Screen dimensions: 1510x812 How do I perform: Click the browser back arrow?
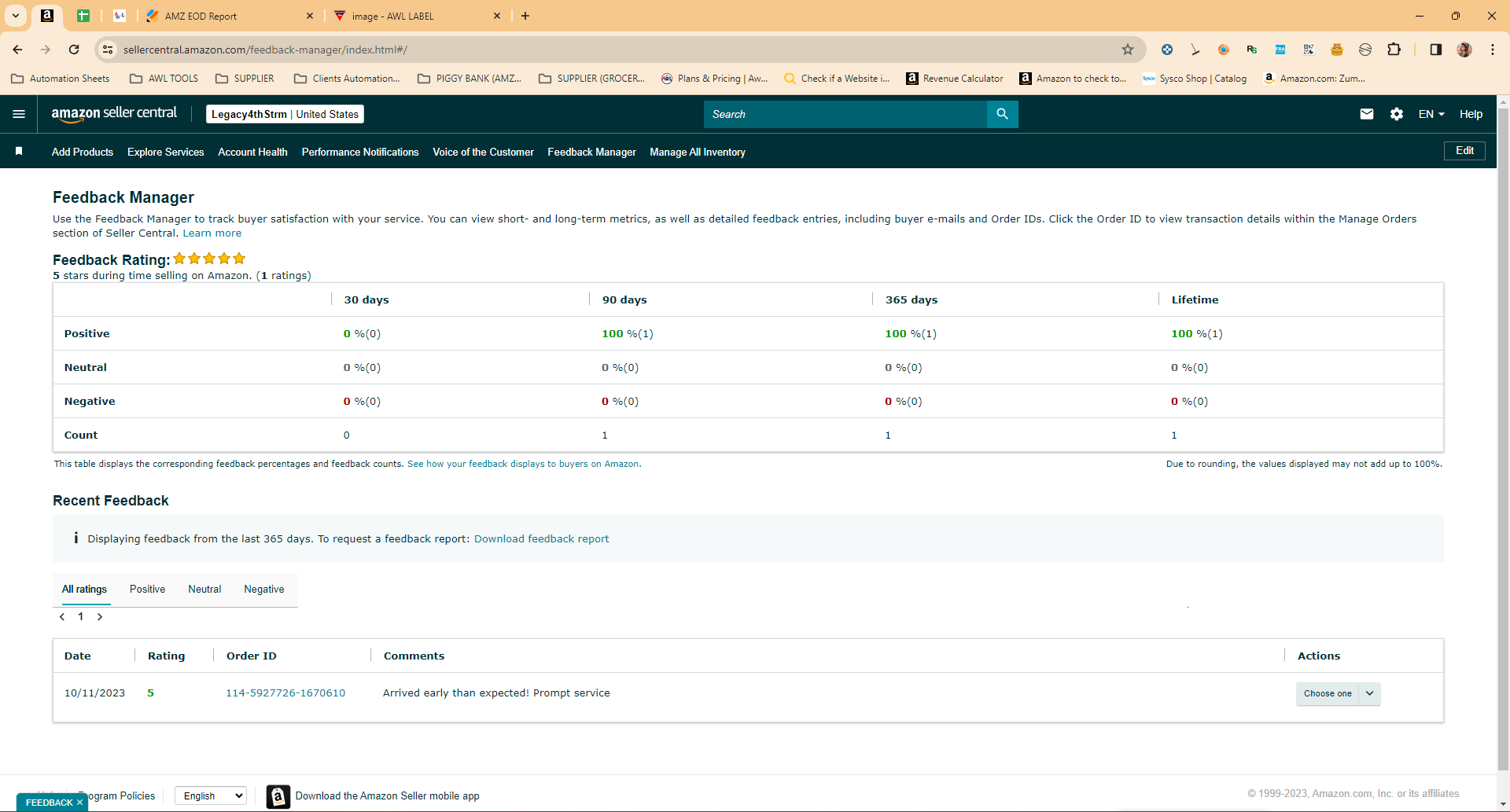click(17, 50)
